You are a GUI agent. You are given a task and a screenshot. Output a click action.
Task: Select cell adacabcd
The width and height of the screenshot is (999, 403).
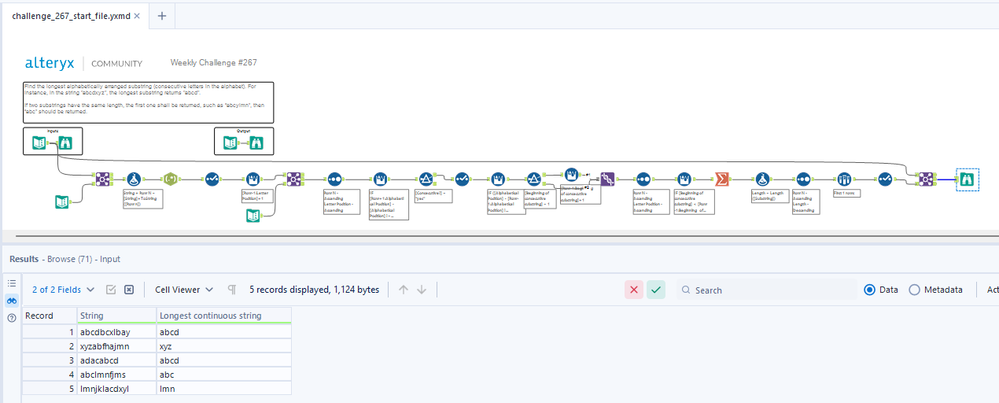tap(116, 360)
